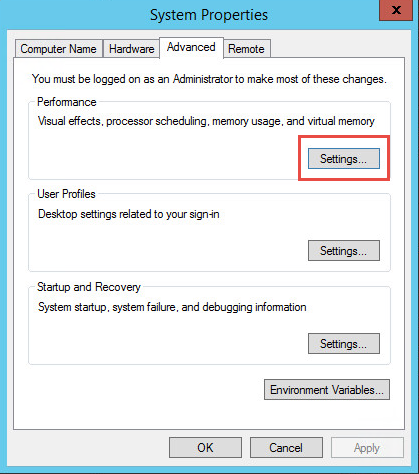Open User Profiles Settings button
The height and width of the screenshot is (474, 419).
344,251
